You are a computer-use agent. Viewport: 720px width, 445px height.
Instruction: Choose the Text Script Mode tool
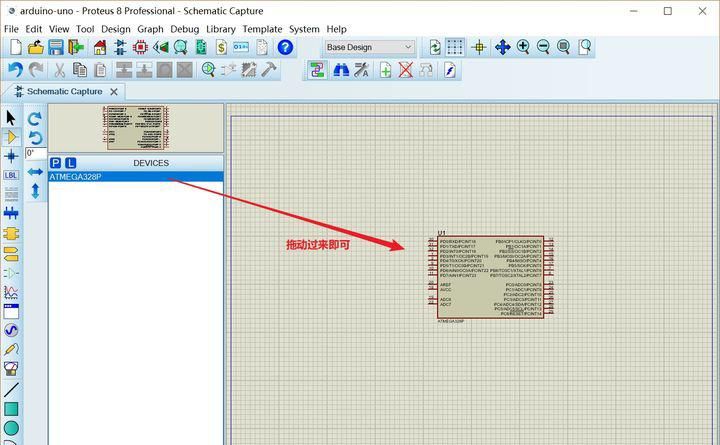point(11,194)
